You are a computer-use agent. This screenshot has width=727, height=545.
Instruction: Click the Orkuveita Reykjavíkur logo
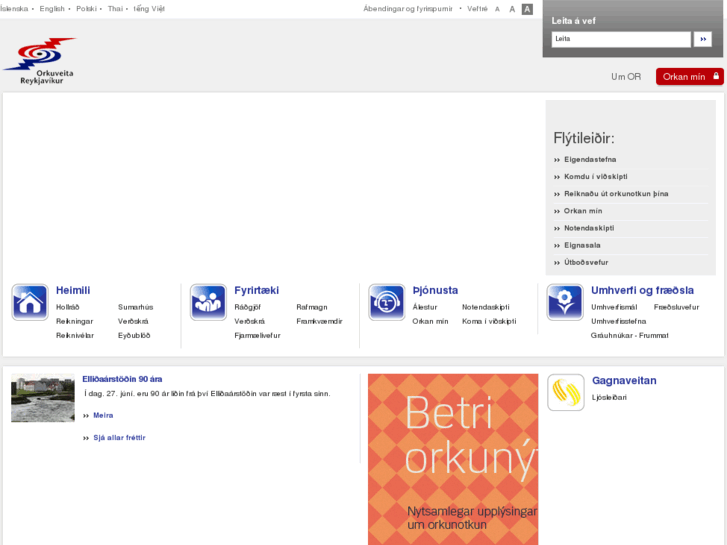[x=40, y=60]
